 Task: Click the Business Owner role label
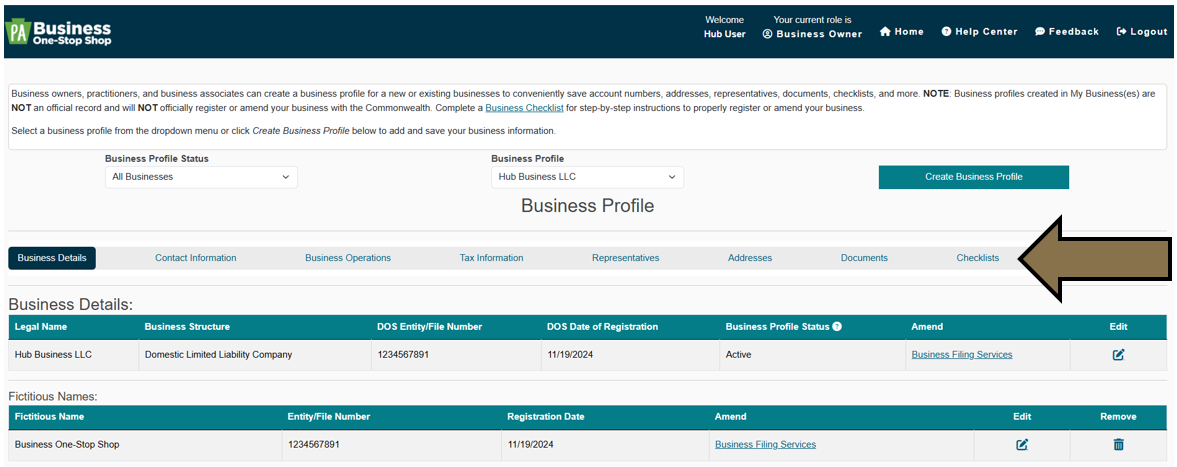tap(819, 34)
